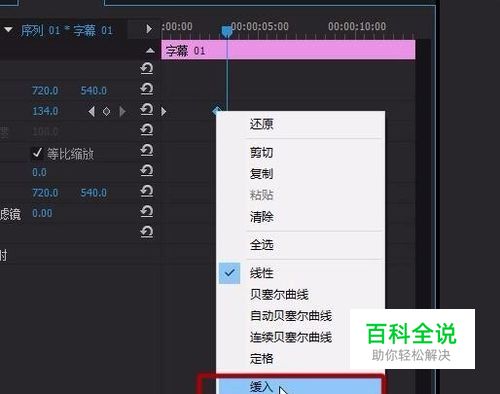The height and width of the screenshot is (394, 500).
Task: Click 720.0 value in row above 134.0
Action: click(45, 91)
